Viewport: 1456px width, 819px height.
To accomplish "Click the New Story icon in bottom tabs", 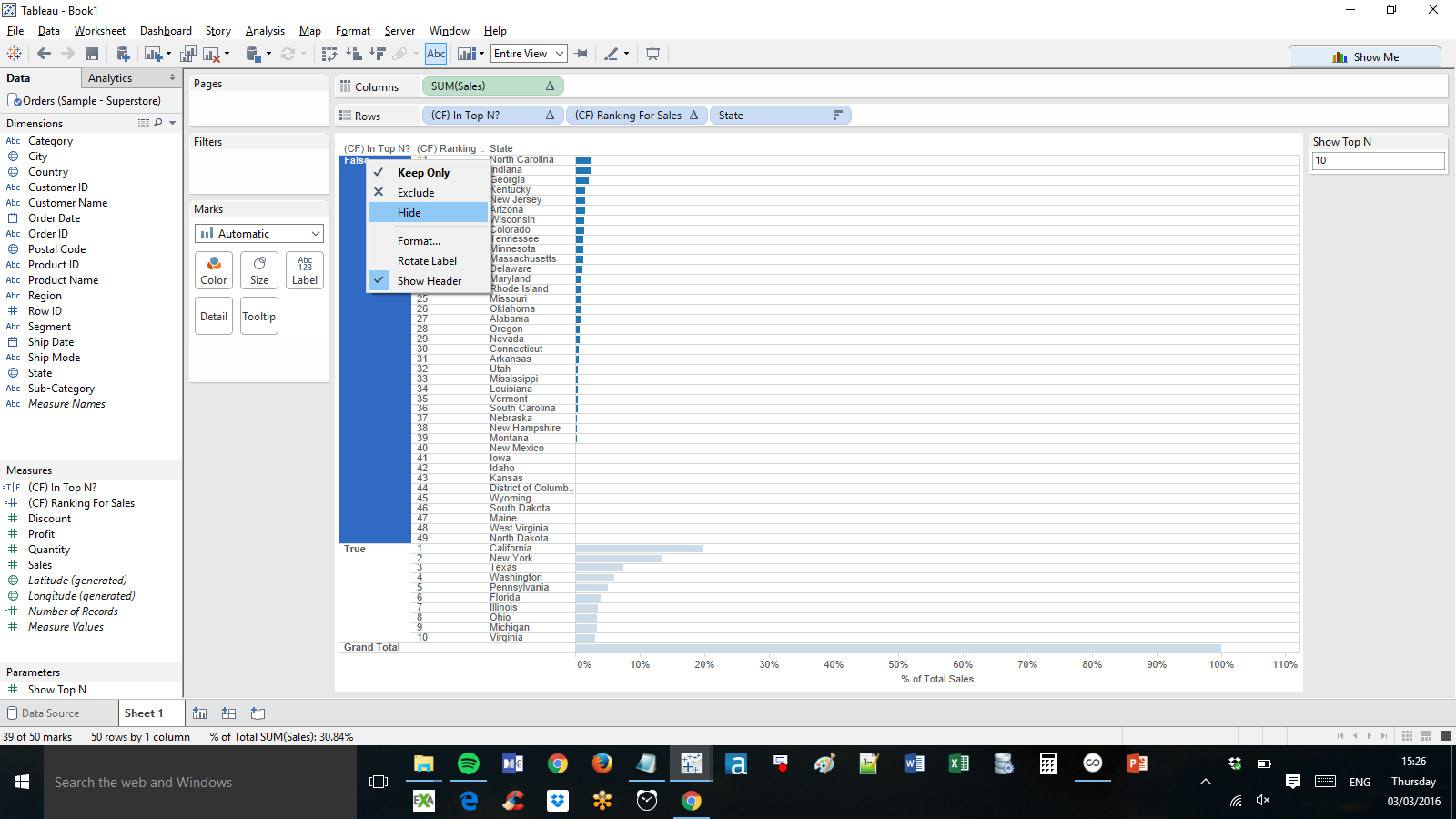I will [x=258, y=713].
